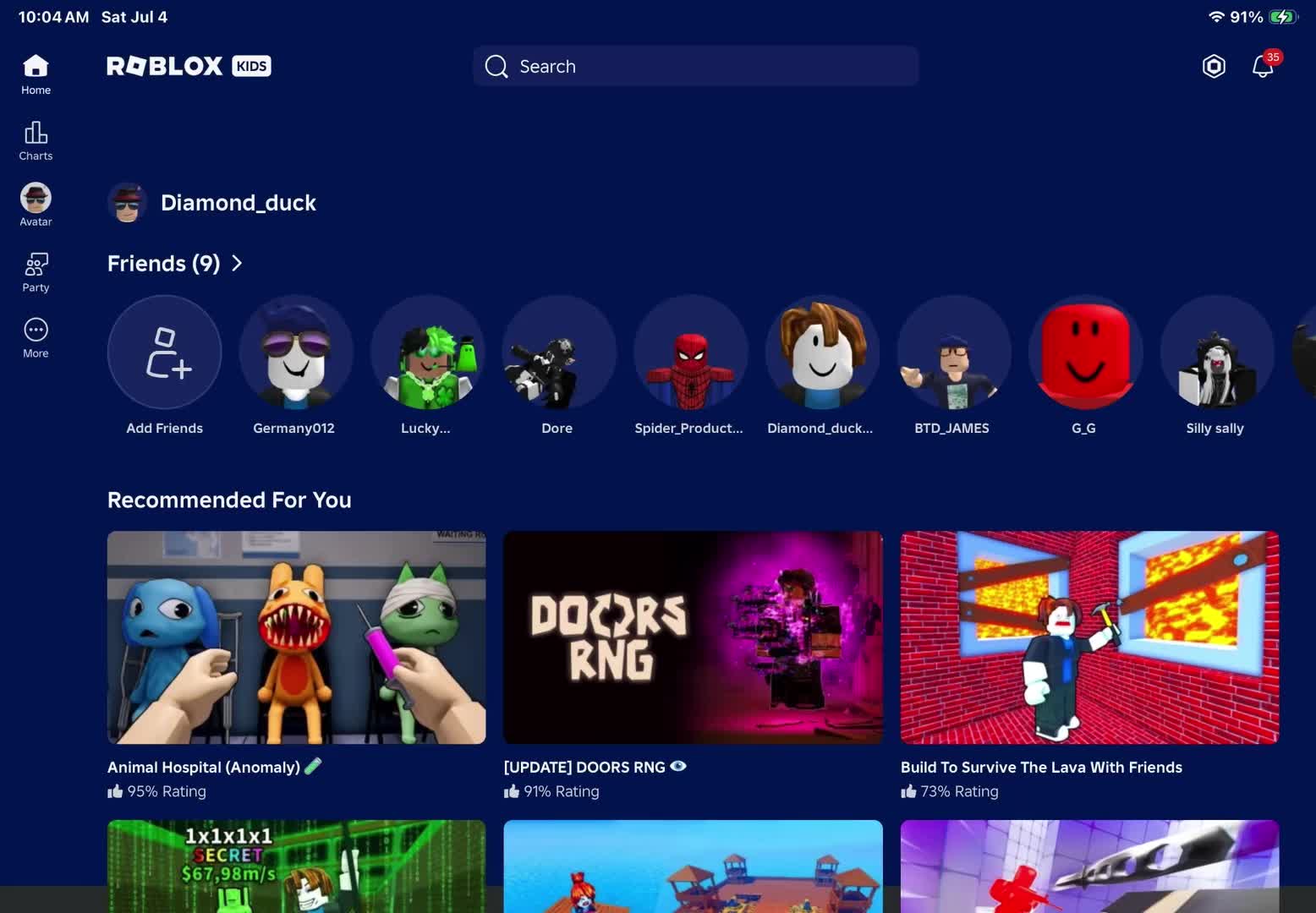Viewport: 1316px width, 913px height.
Task: Open friend Spider_Product's avatar
Action: click(x=691, y=352)
